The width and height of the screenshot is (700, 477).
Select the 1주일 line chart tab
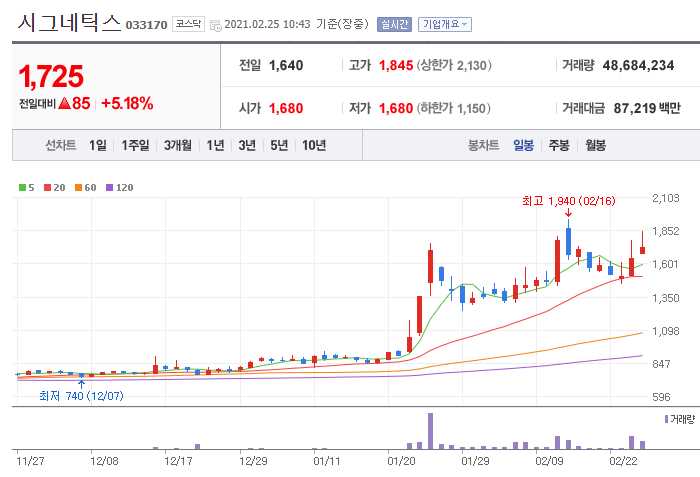136,145
